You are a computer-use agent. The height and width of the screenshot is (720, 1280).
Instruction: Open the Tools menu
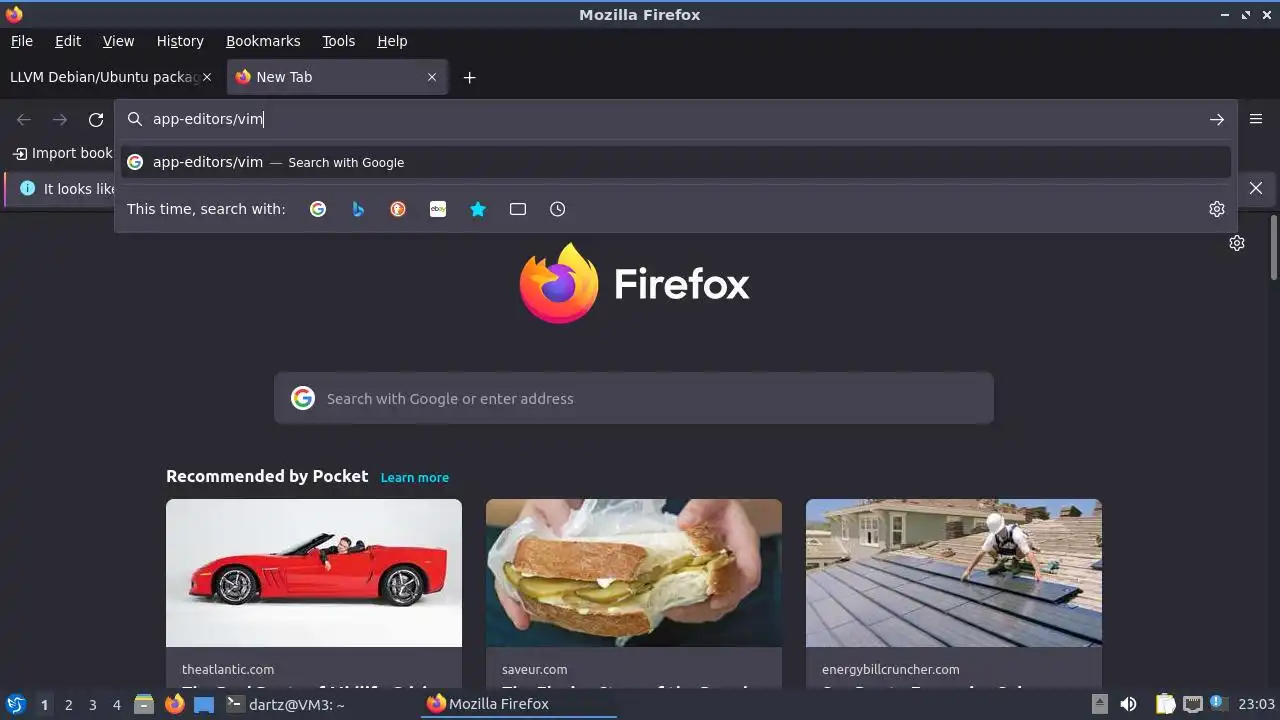click(x=338, y=41)
